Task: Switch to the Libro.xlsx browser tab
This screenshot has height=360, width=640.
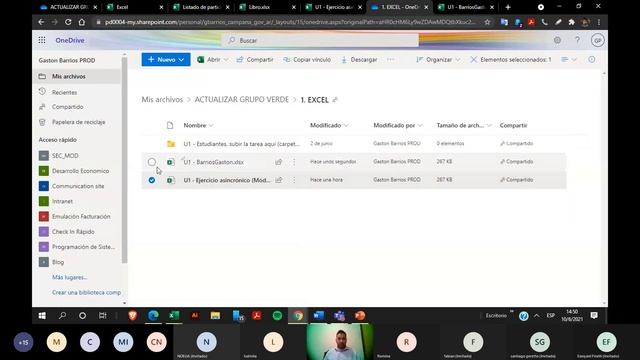Action: click(x=267, y=7)
